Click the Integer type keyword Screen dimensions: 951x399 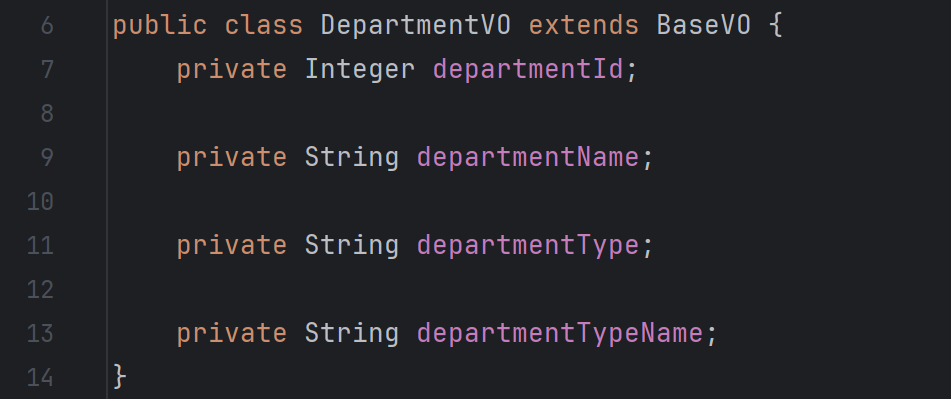click(x=360, y=70)
